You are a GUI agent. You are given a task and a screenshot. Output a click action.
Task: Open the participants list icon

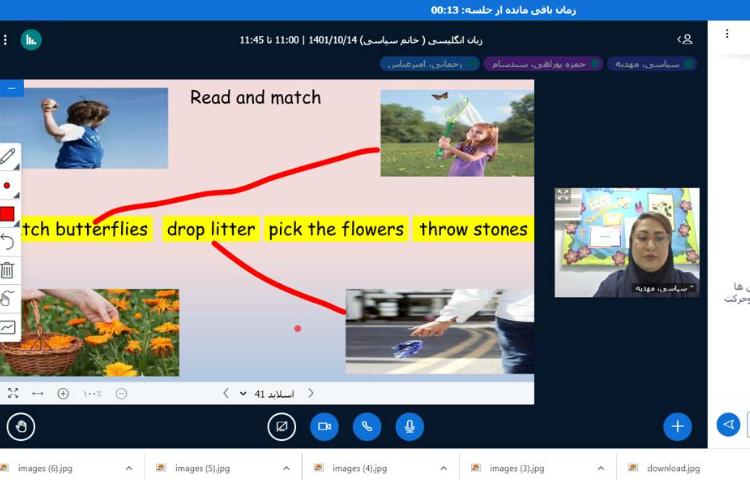pos(685,39)
